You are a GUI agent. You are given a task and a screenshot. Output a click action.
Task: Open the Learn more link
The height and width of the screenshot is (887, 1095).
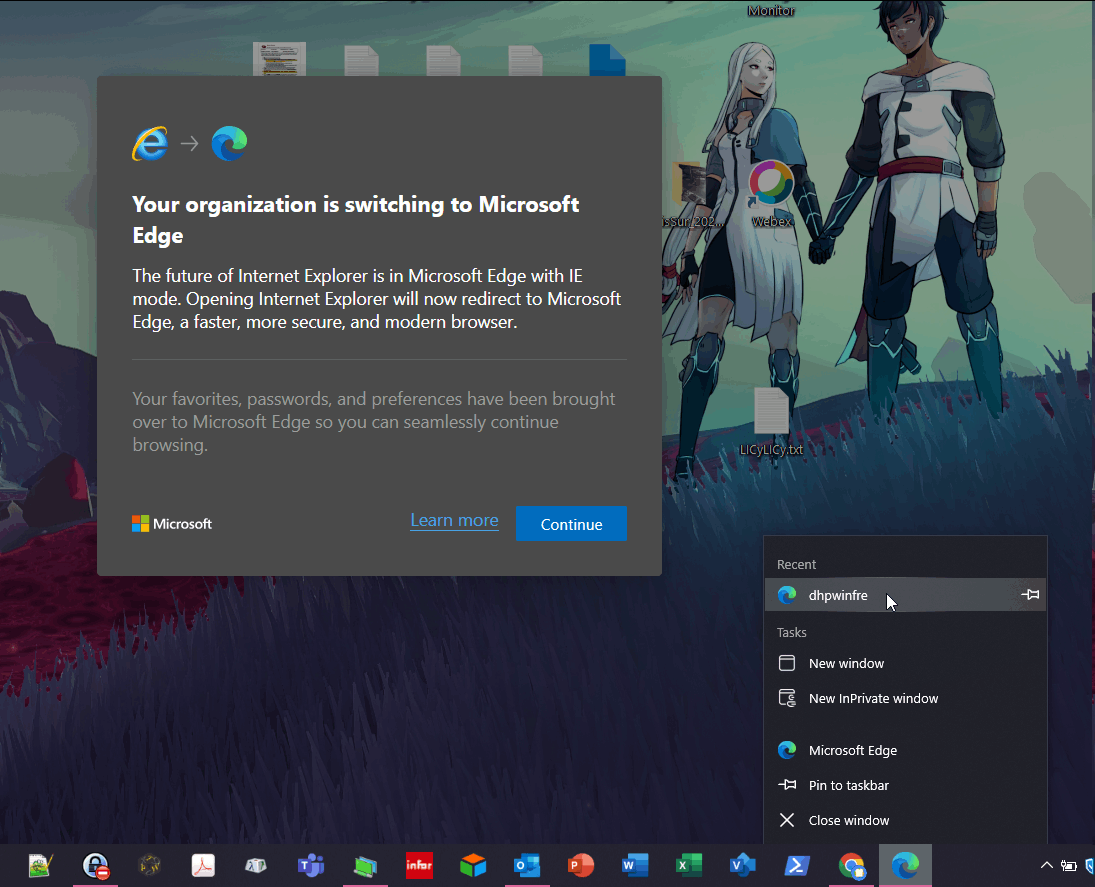(454, 520)
